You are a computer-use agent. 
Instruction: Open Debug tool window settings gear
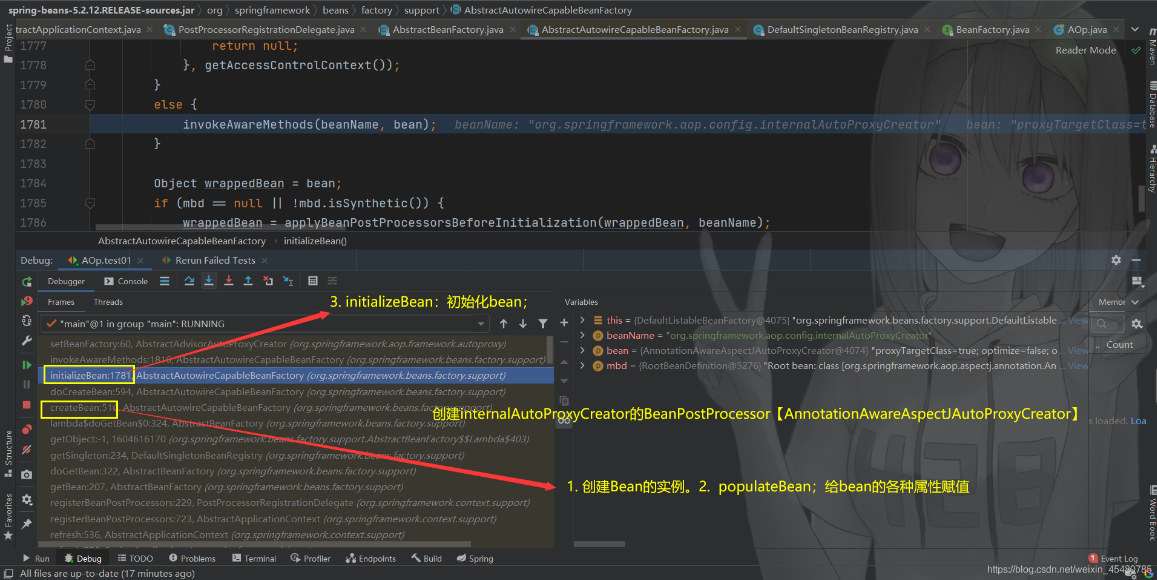[x=1116, y=260]
